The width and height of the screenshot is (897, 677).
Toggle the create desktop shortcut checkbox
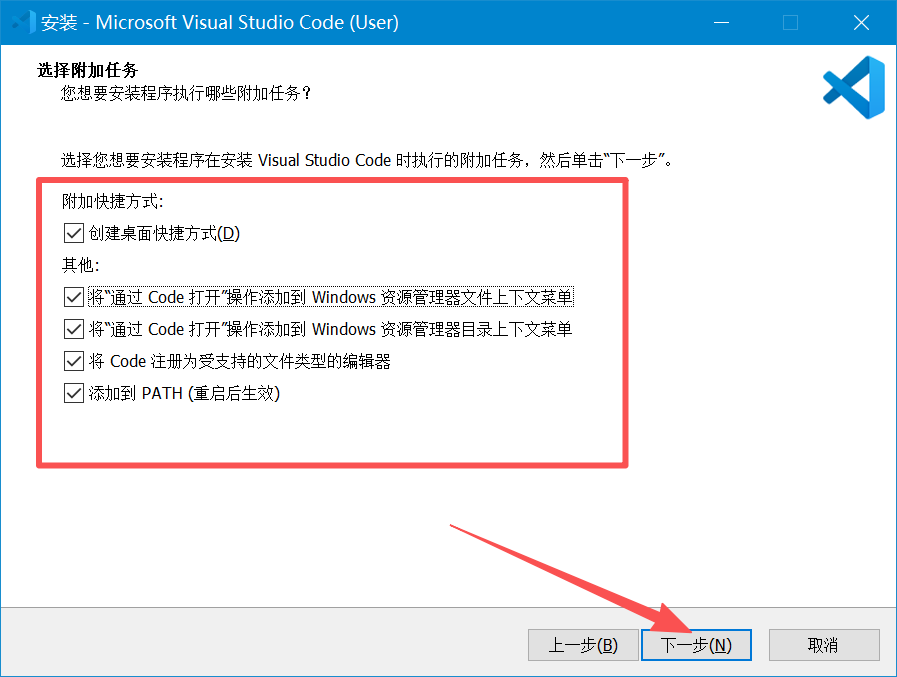pos(74,233)
